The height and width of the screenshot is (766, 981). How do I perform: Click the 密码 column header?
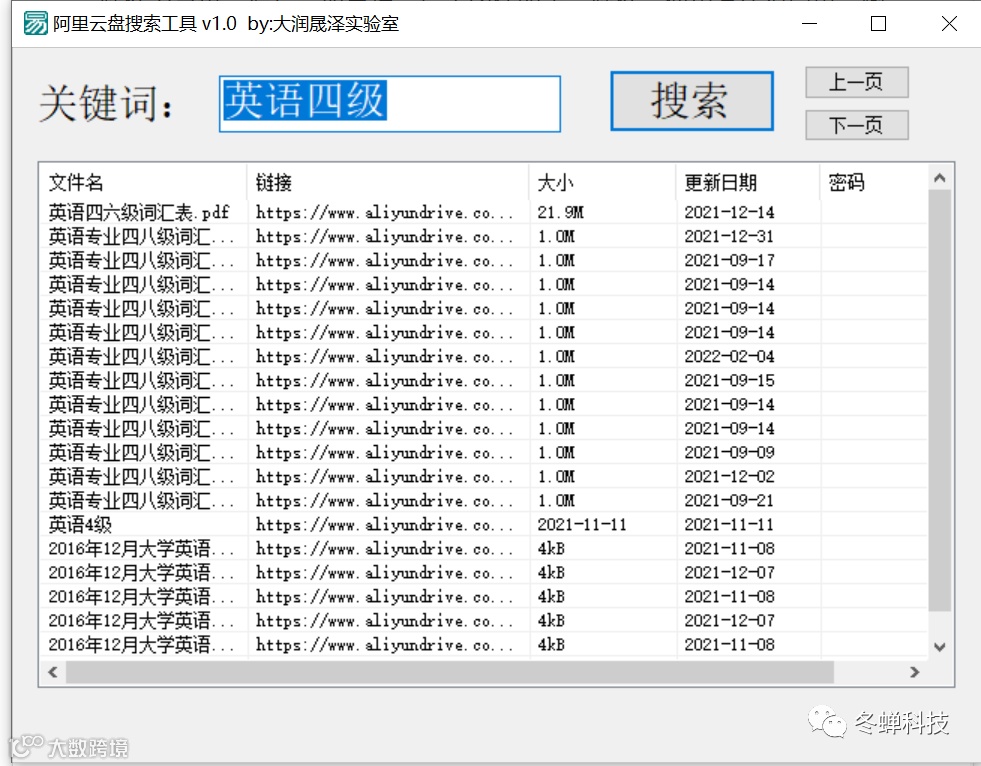[873, 183]
